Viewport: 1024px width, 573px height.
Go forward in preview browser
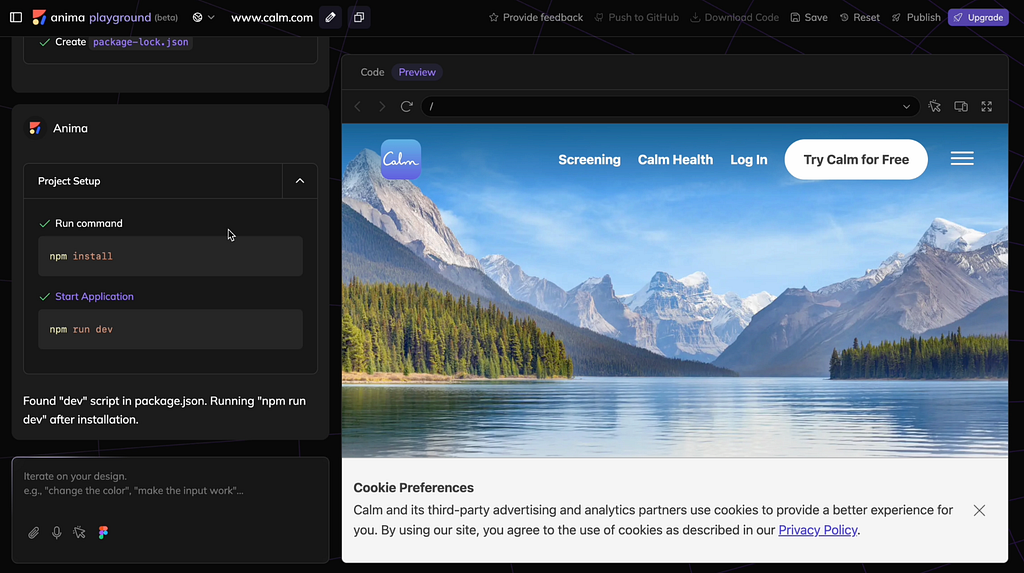[x=382, y=106]
